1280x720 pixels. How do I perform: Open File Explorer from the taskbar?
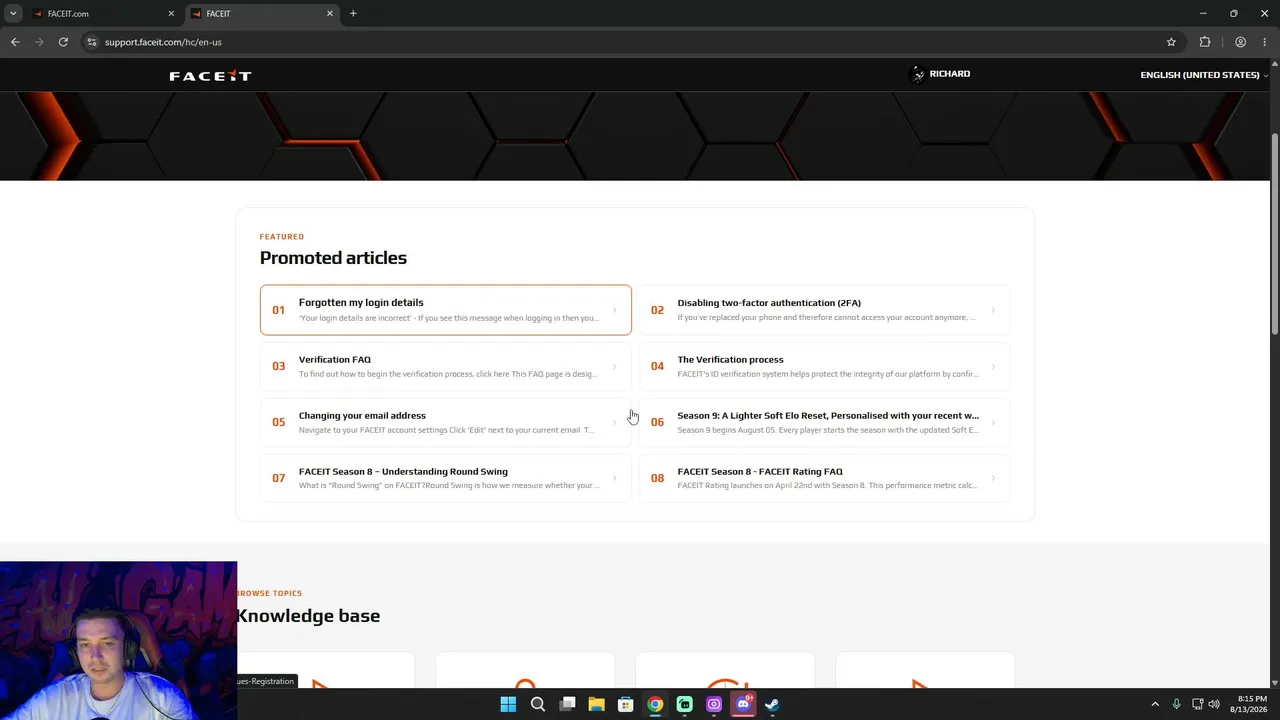tap(596, 704)
